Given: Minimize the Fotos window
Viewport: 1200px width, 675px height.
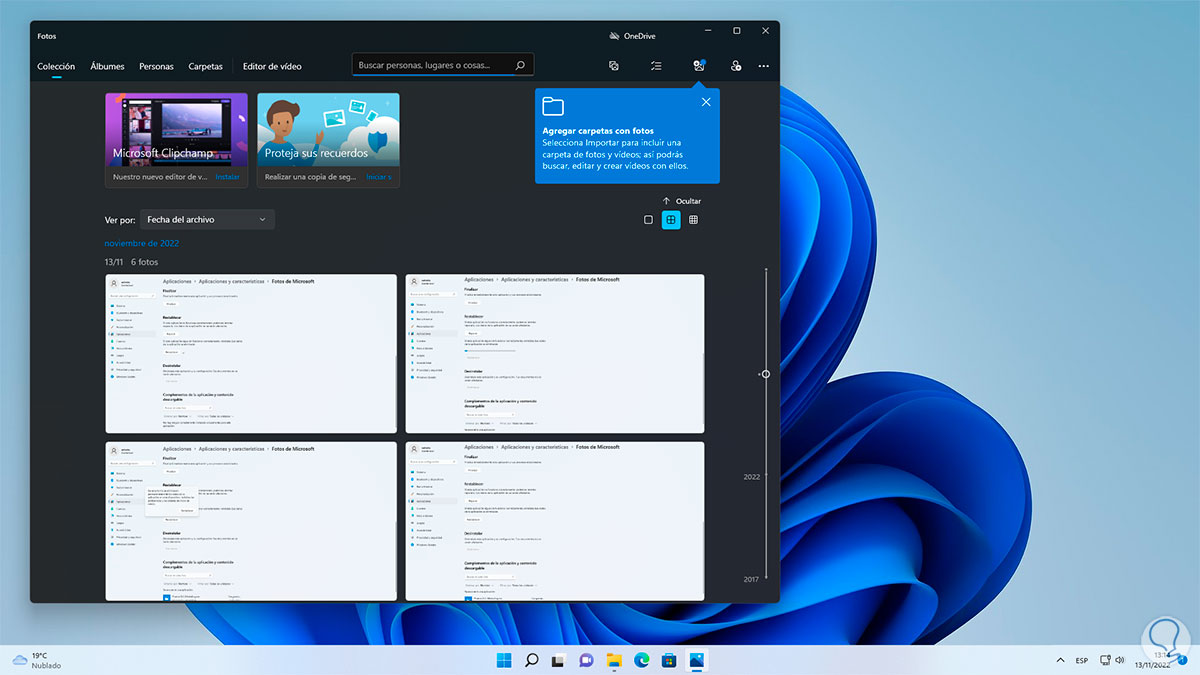Looking at the screenshot, I should coord(707,31).
